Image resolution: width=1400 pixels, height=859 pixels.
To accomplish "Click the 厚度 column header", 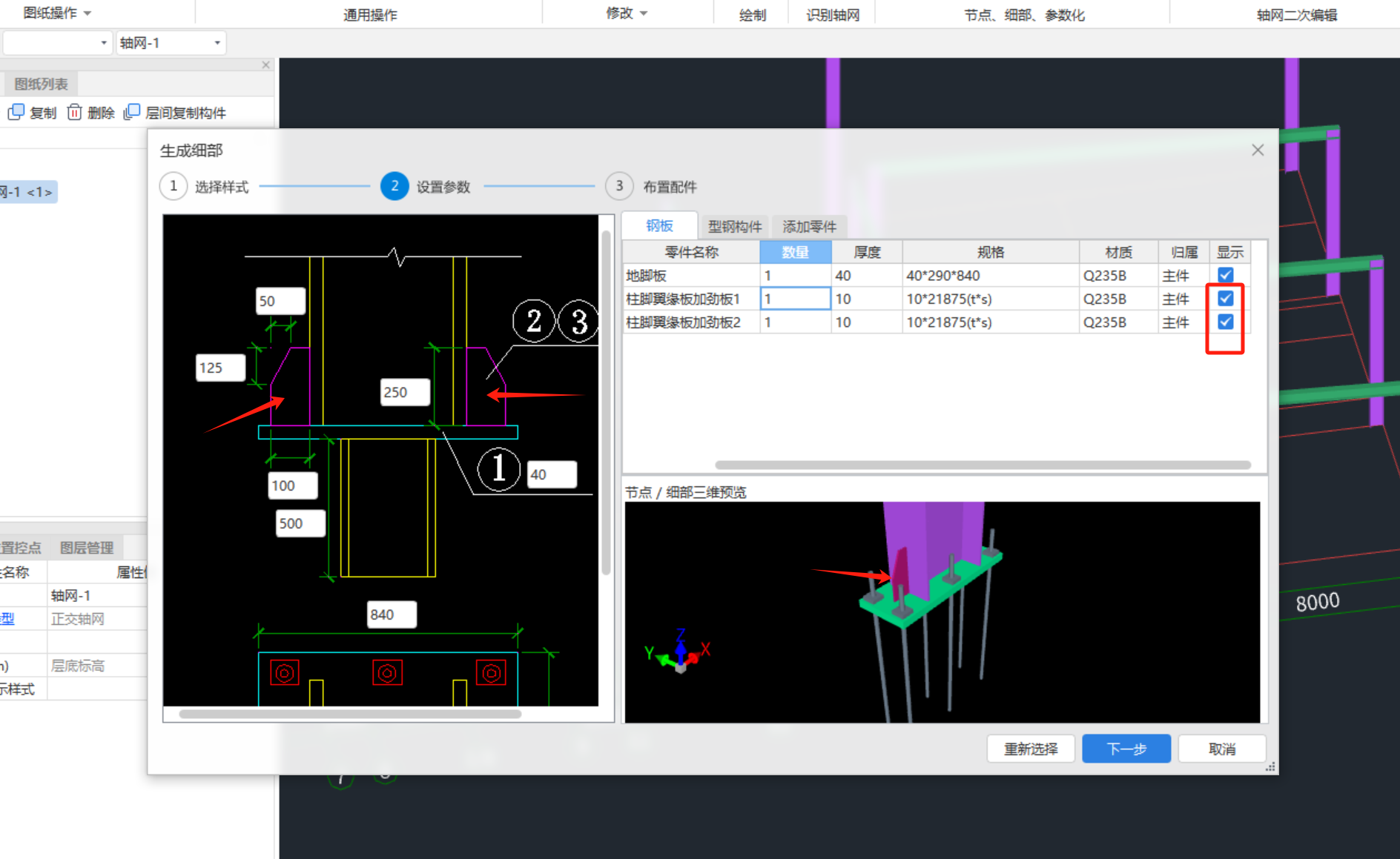I will (x=867, y=252).
